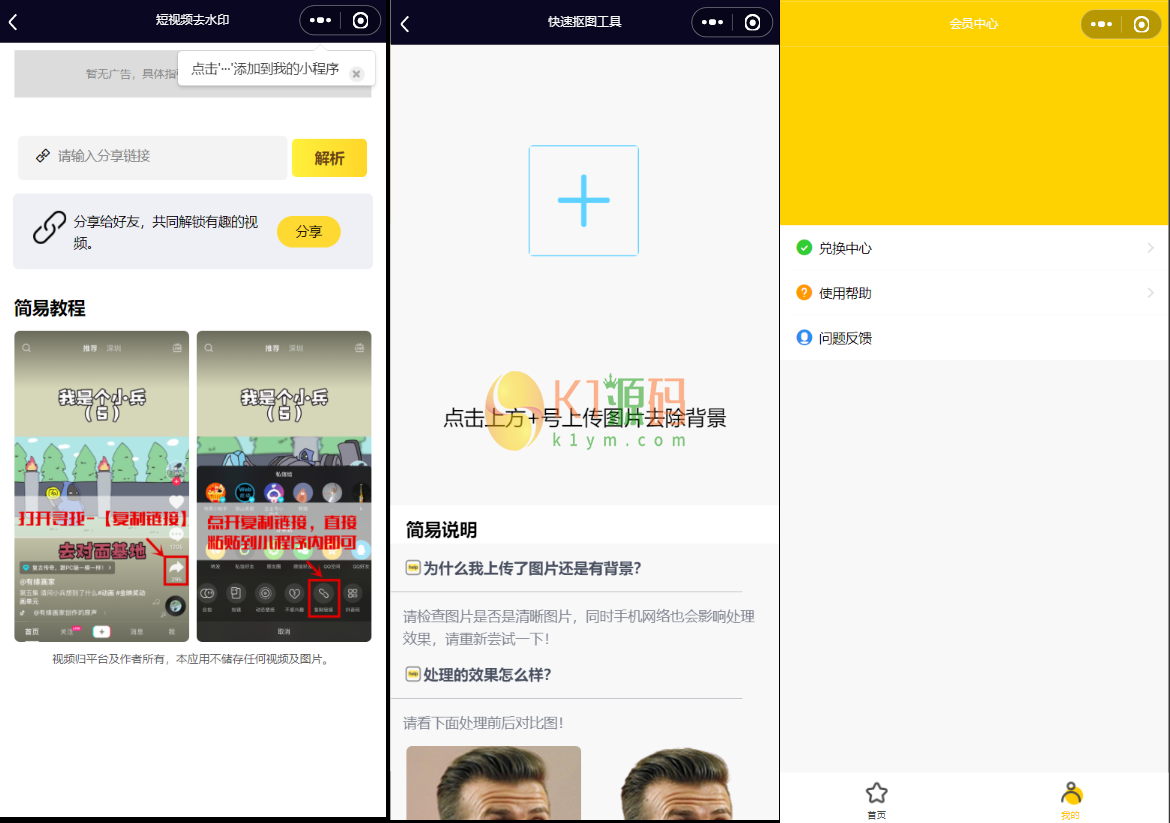Open first tutorial image 打开寻找复制链接
The height and width of the screenshot is (823, 1170).
click(x=101, y=486)
